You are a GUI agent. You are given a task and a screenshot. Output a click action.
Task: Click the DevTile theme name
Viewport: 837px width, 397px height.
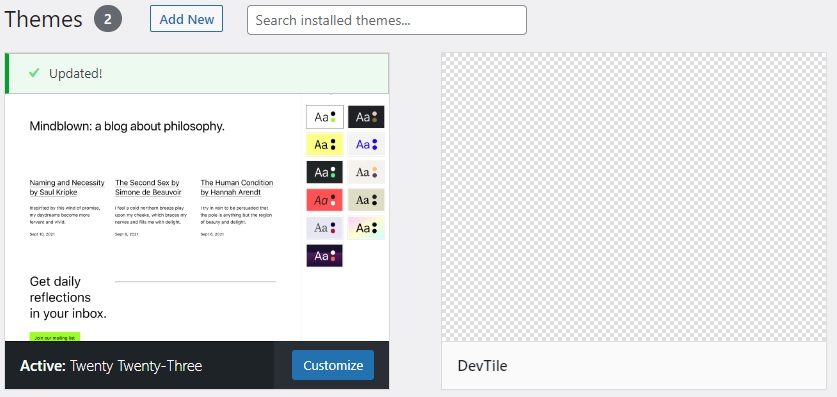coord(483,366)
